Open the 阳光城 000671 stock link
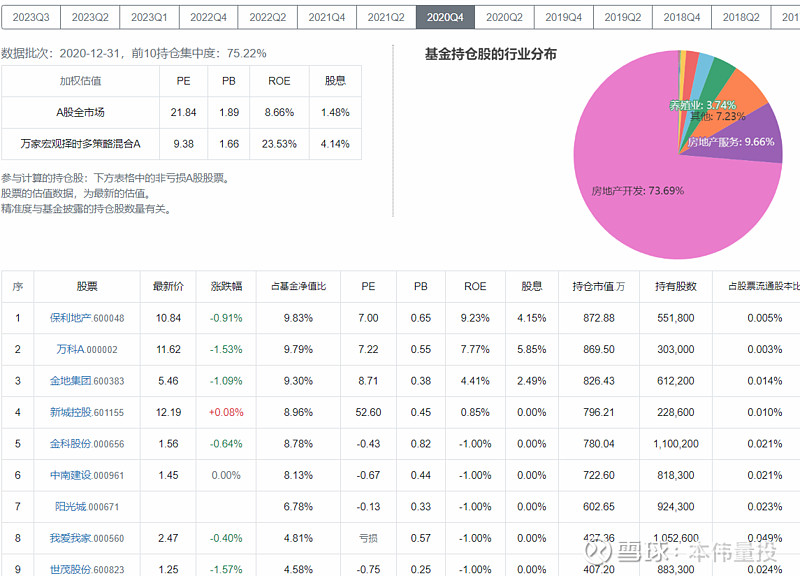The width and height of the screenshot is (800, 576). (87, 507)
